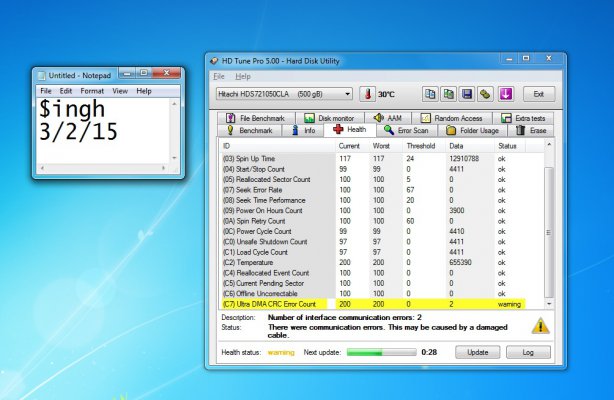
Task: Open the Hitachi HDS721050CLA drive dropdown
Action: pos(284,94)
